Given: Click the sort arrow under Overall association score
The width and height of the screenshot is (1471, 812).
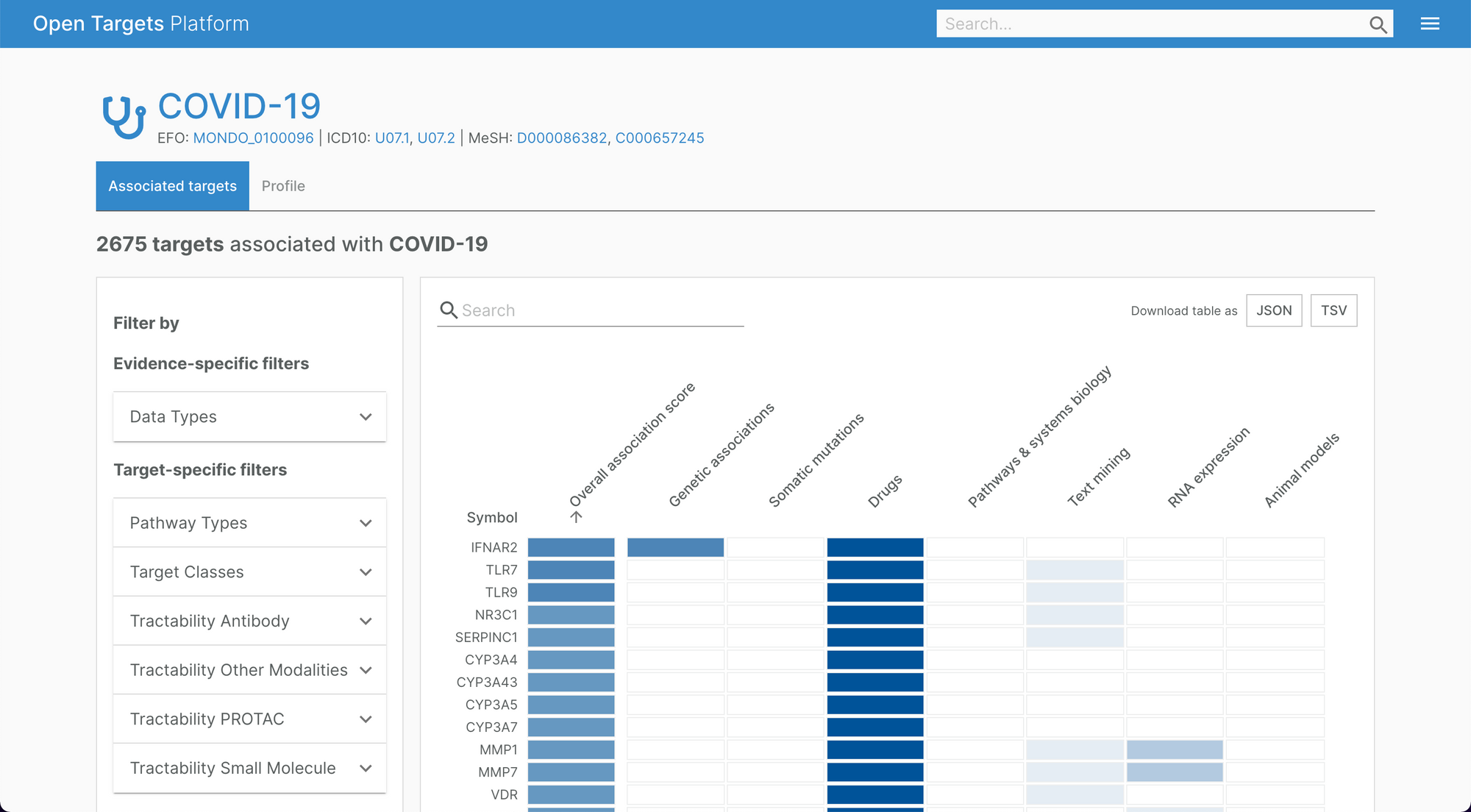Looking at the screenshot, I should tap(576, 517).
